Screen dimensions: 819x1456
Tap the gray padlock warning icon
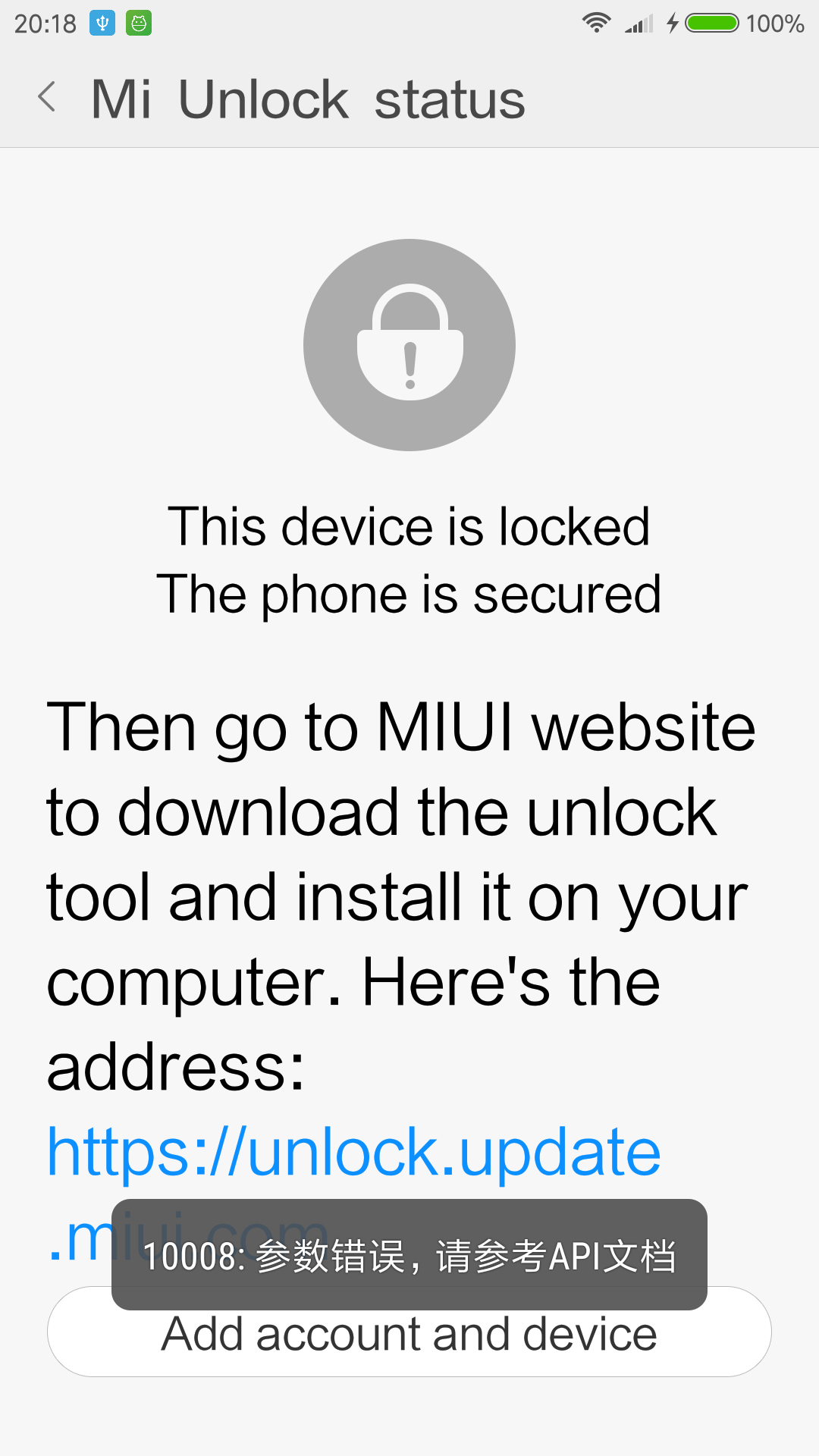[409, 345]
